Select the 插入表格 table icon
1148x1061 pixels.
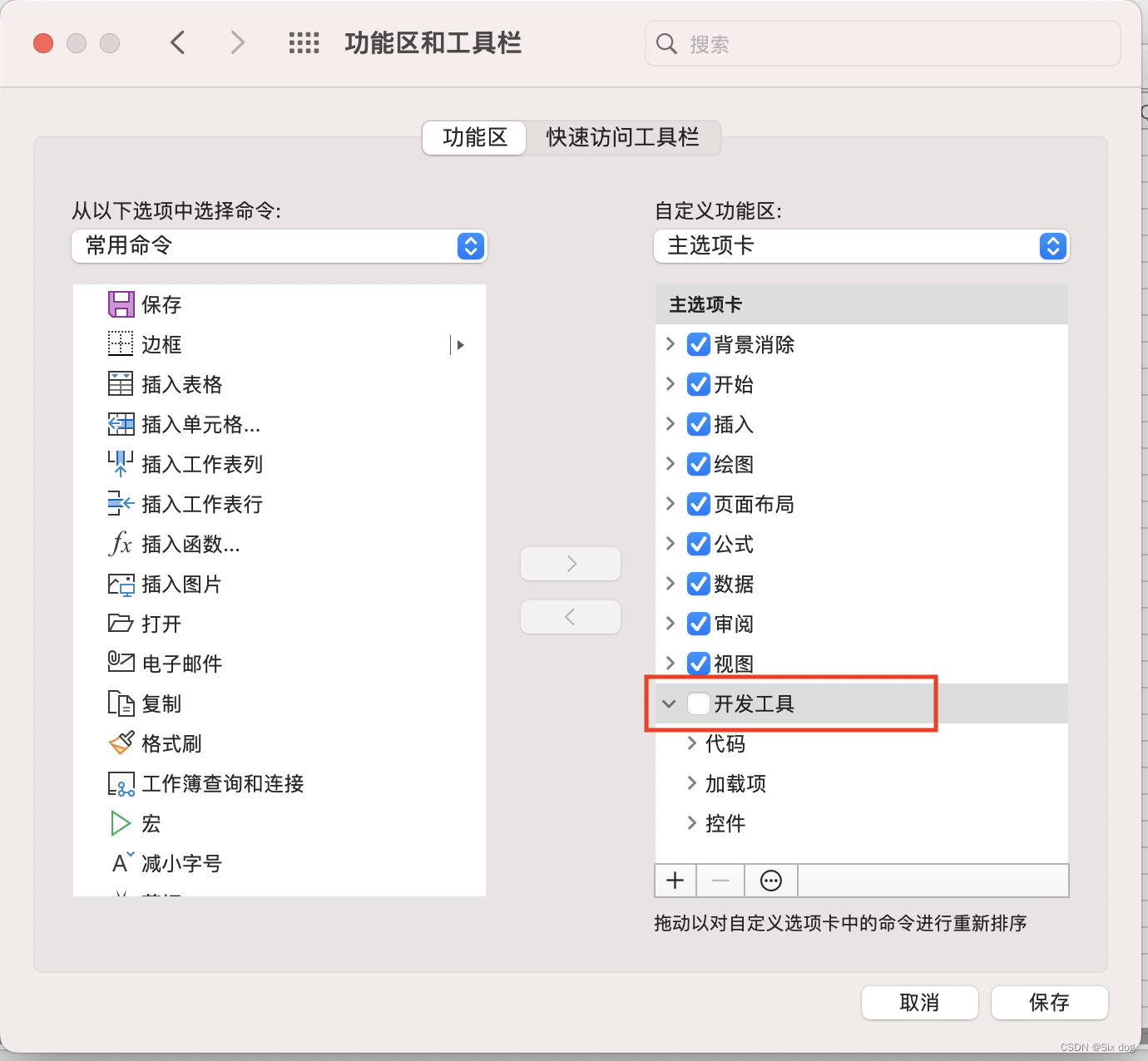(x=121, y=384)
